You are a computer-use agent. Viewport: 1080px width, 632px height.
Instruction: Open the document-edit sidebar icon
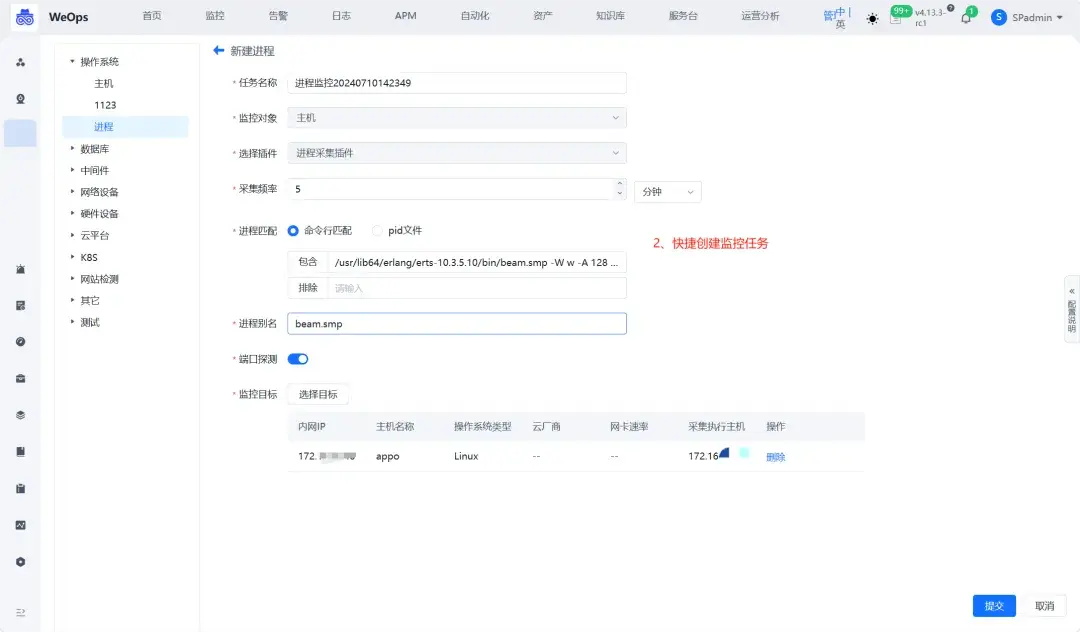(x=21, y=305)
